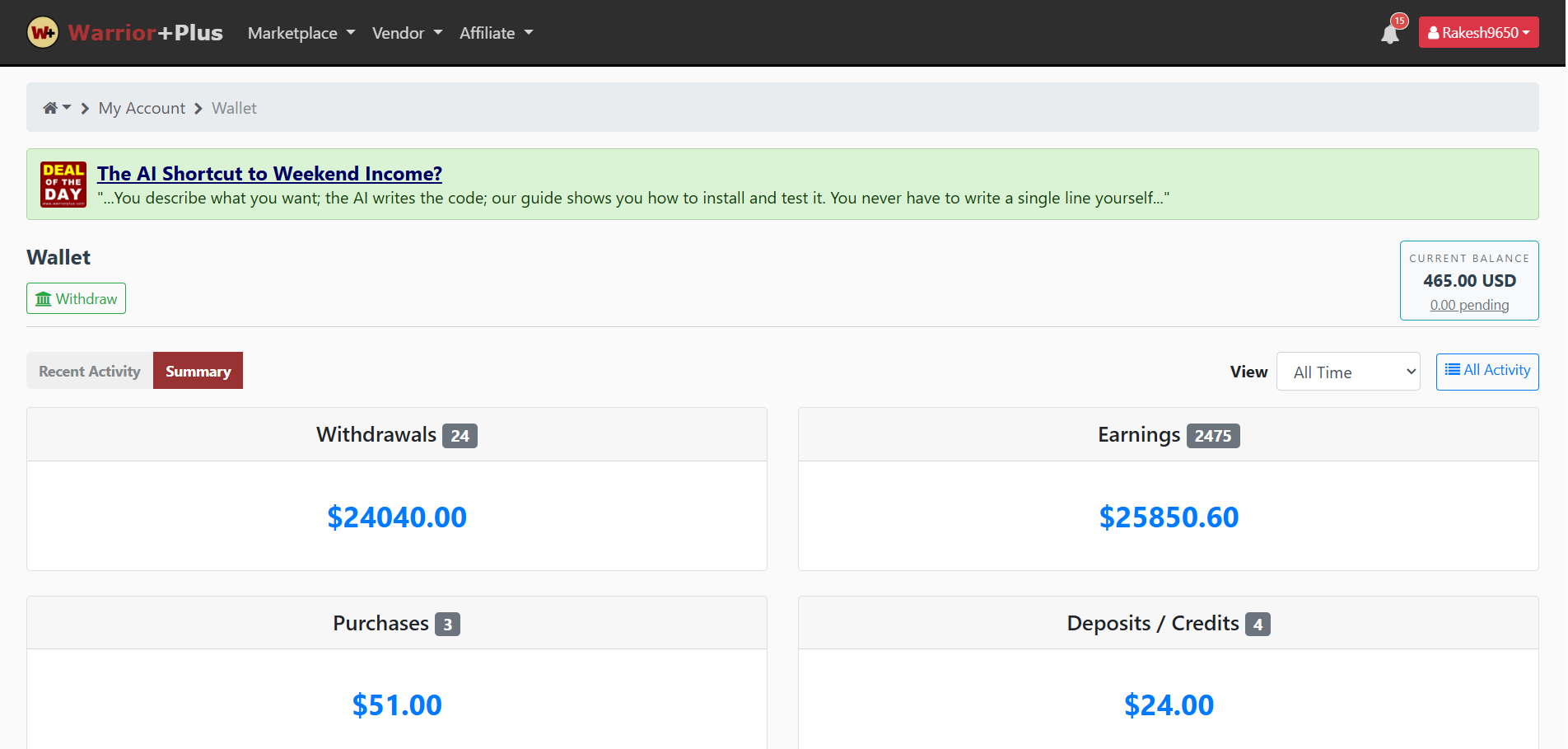Click the list icon on All Activity

(1453, 370)
